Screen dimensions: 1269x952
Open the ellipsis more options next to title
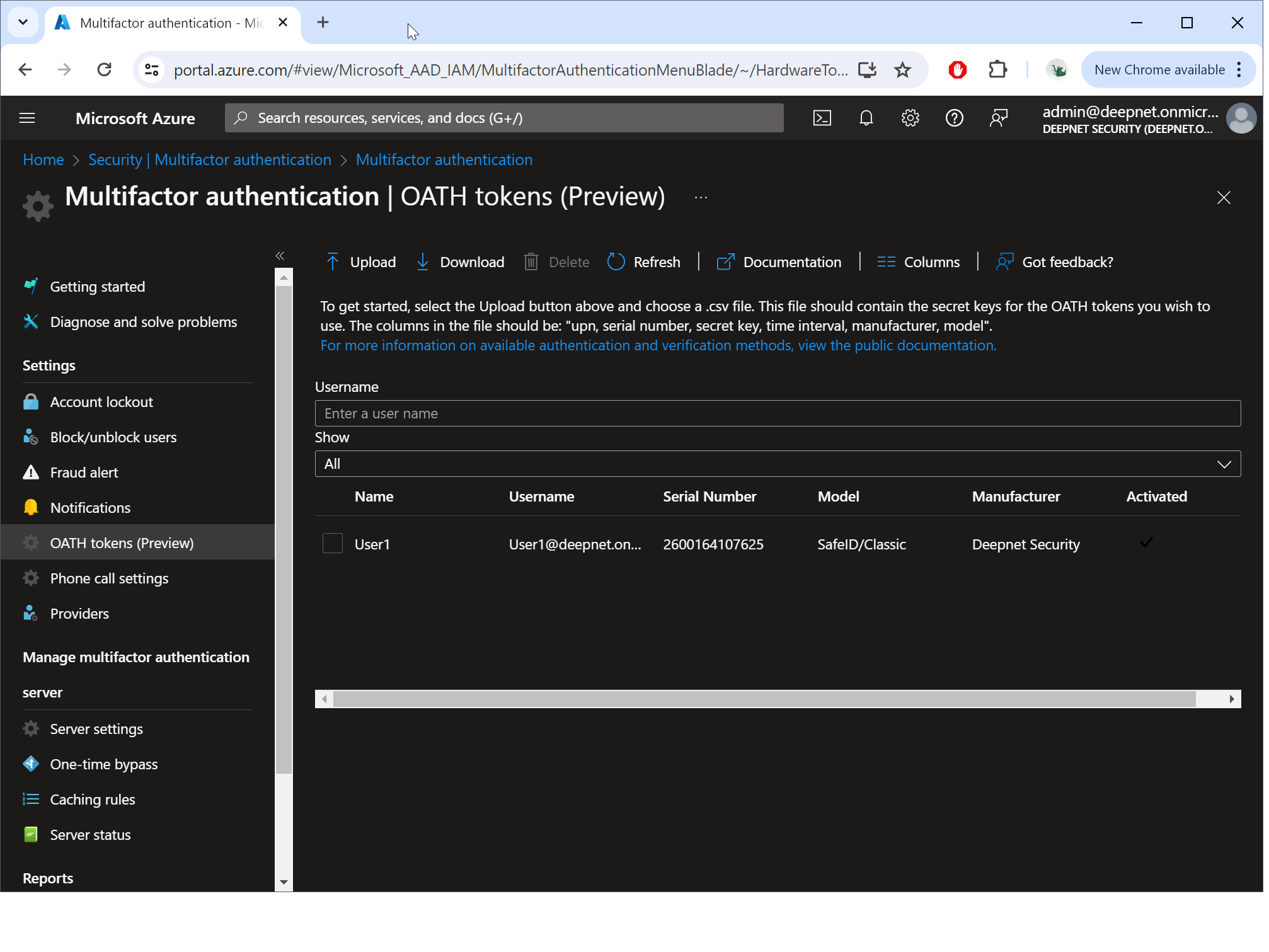[701, 197]
